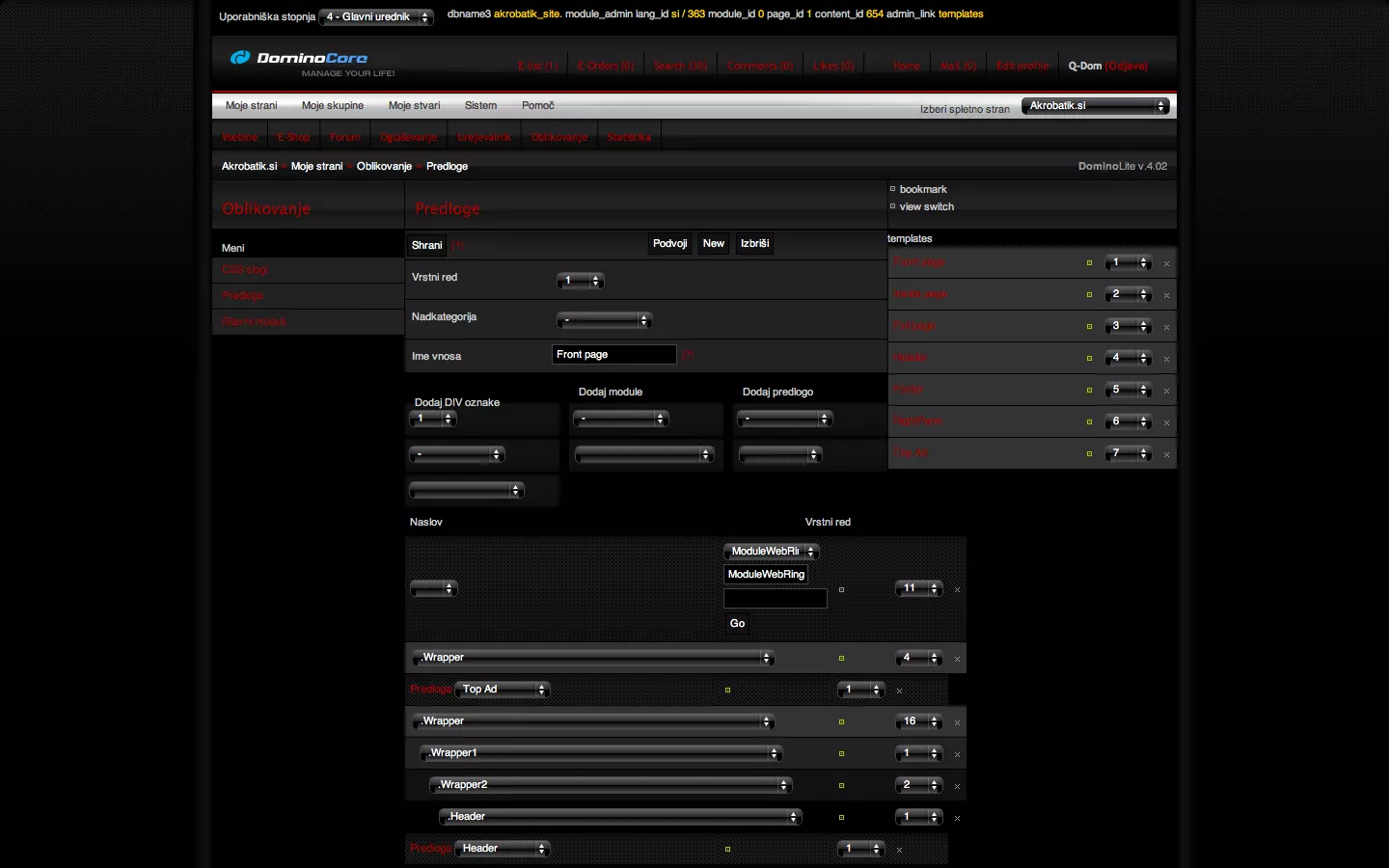
Task: Toggle the square marker next to bookmark
Action: 892,189
